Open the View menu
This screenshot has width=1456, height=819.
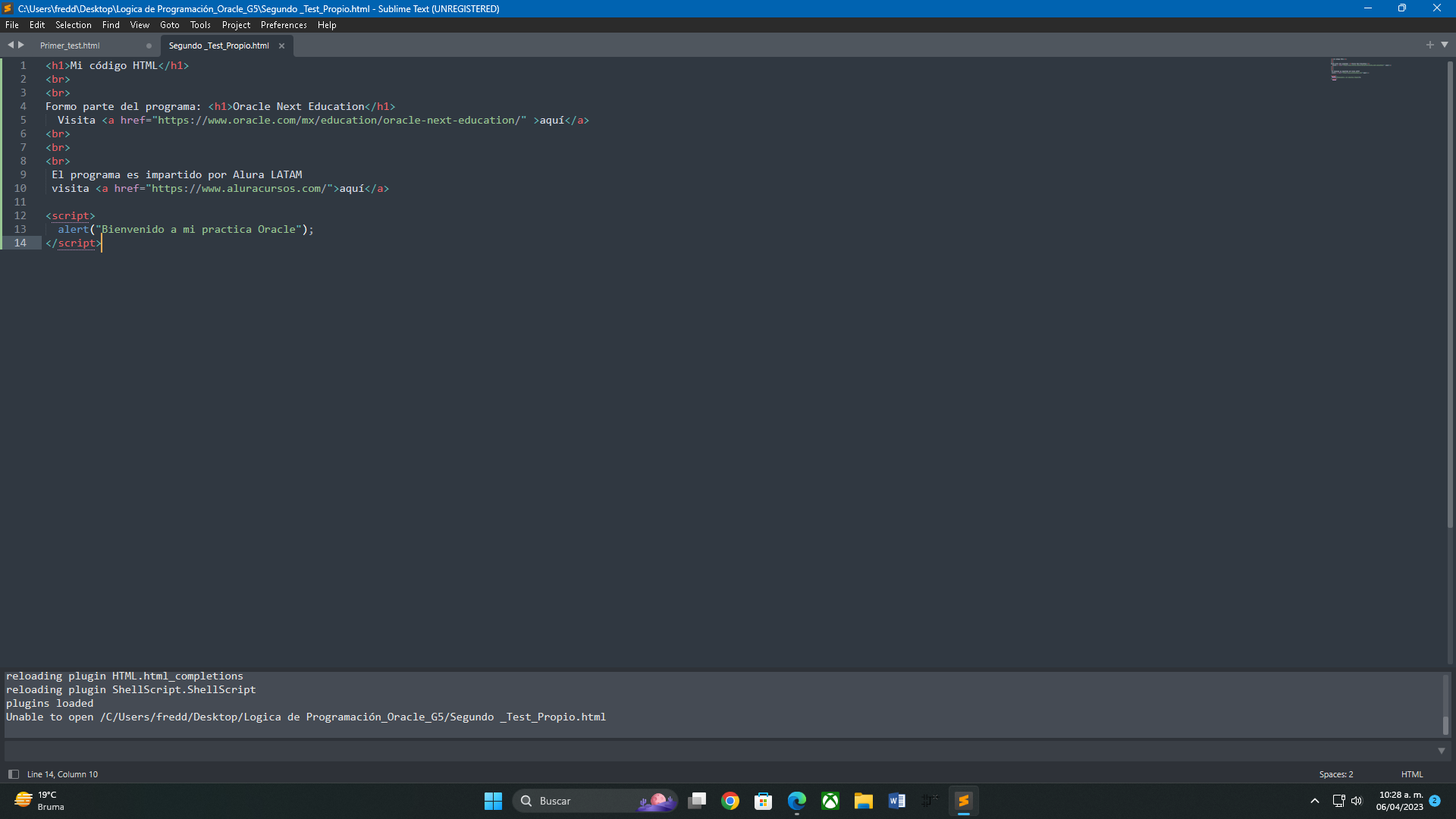point(140,25)
